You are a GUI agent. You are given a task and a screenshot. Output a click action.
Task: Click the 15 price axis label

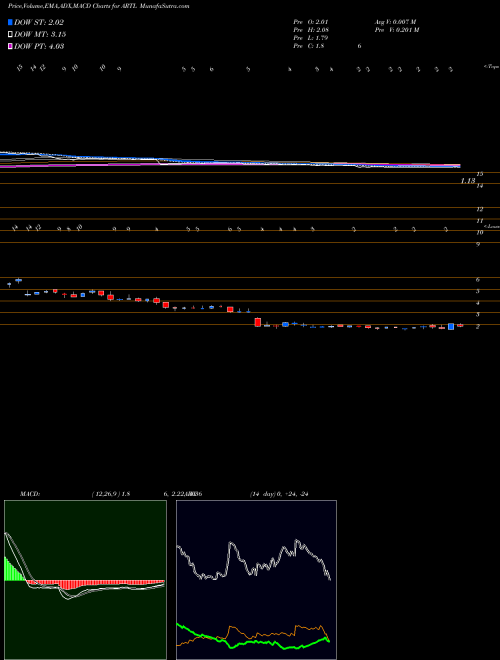click(x=479, y=173)
